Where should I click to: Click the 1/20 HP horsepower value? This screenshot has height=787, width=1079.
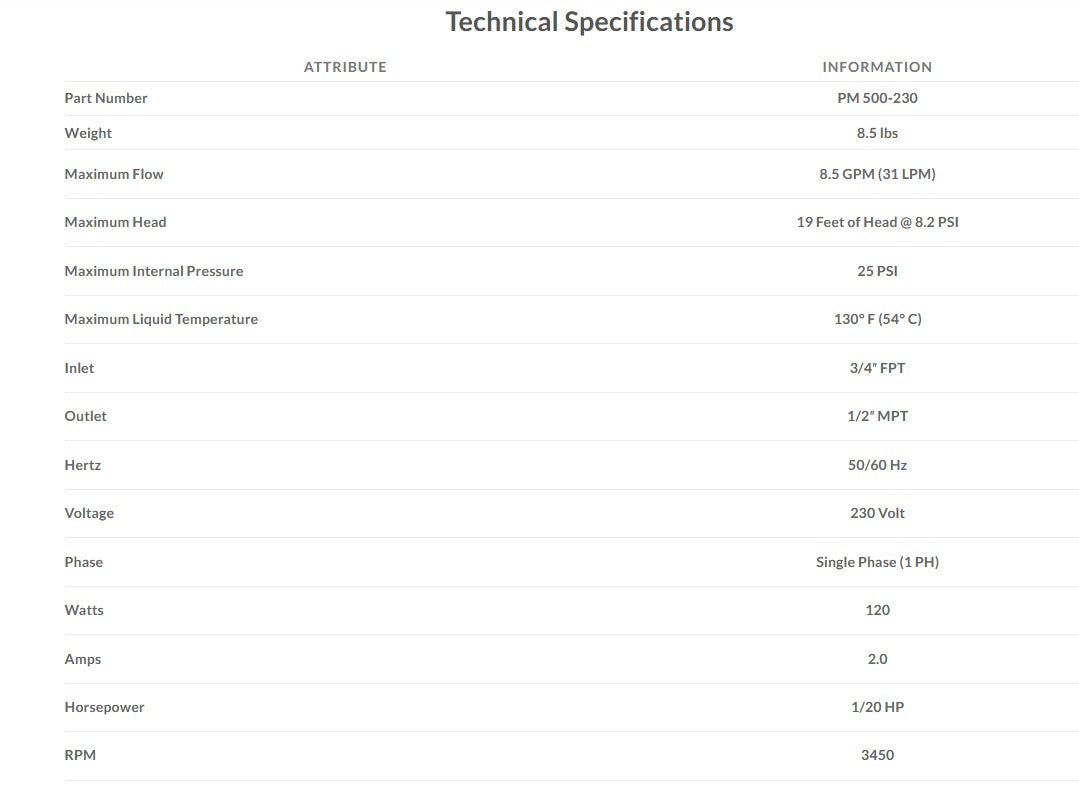click(x=877, y=707)
